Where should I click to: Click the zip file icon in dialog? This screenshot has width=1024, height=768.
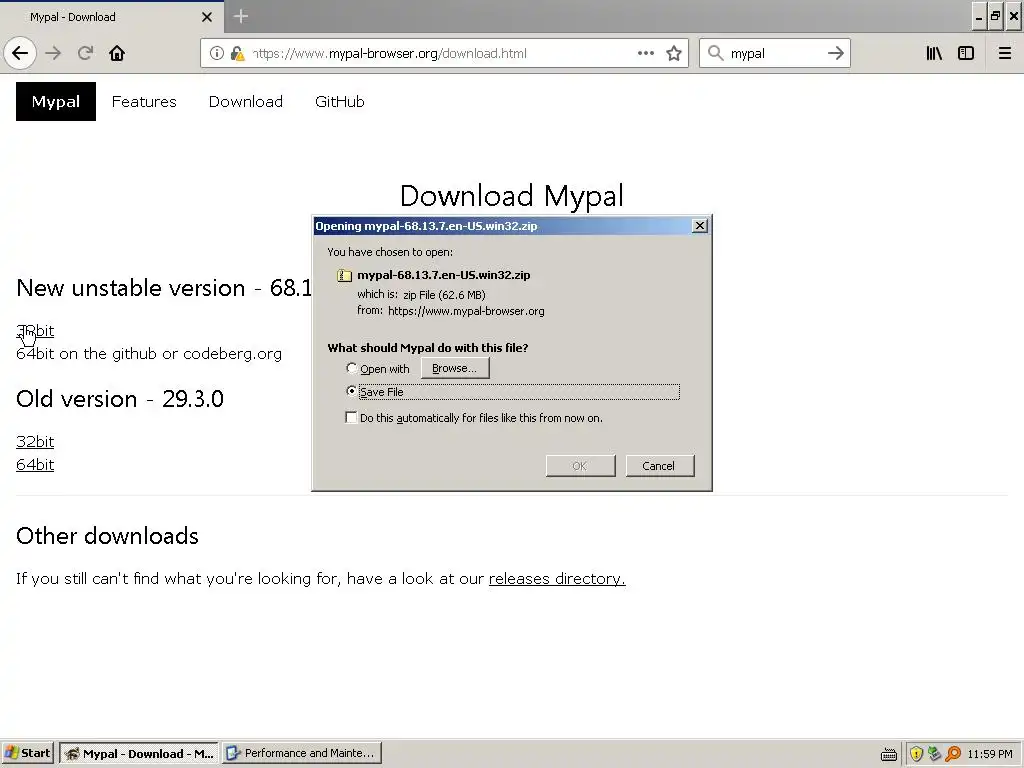click(x=344, y=275)
